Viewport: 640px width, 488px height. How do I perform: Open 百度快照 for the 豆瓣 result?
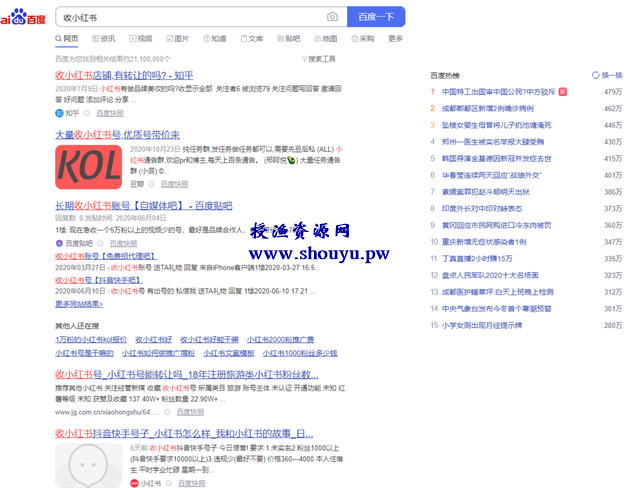(x=174, y=184)
